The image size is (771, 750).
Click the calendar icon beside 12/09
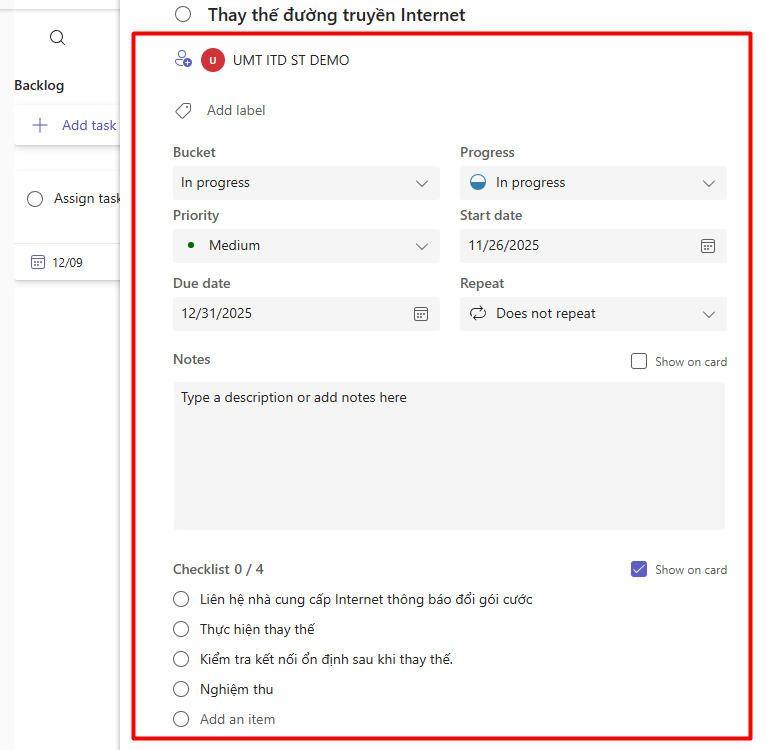[x=38, y=262]
